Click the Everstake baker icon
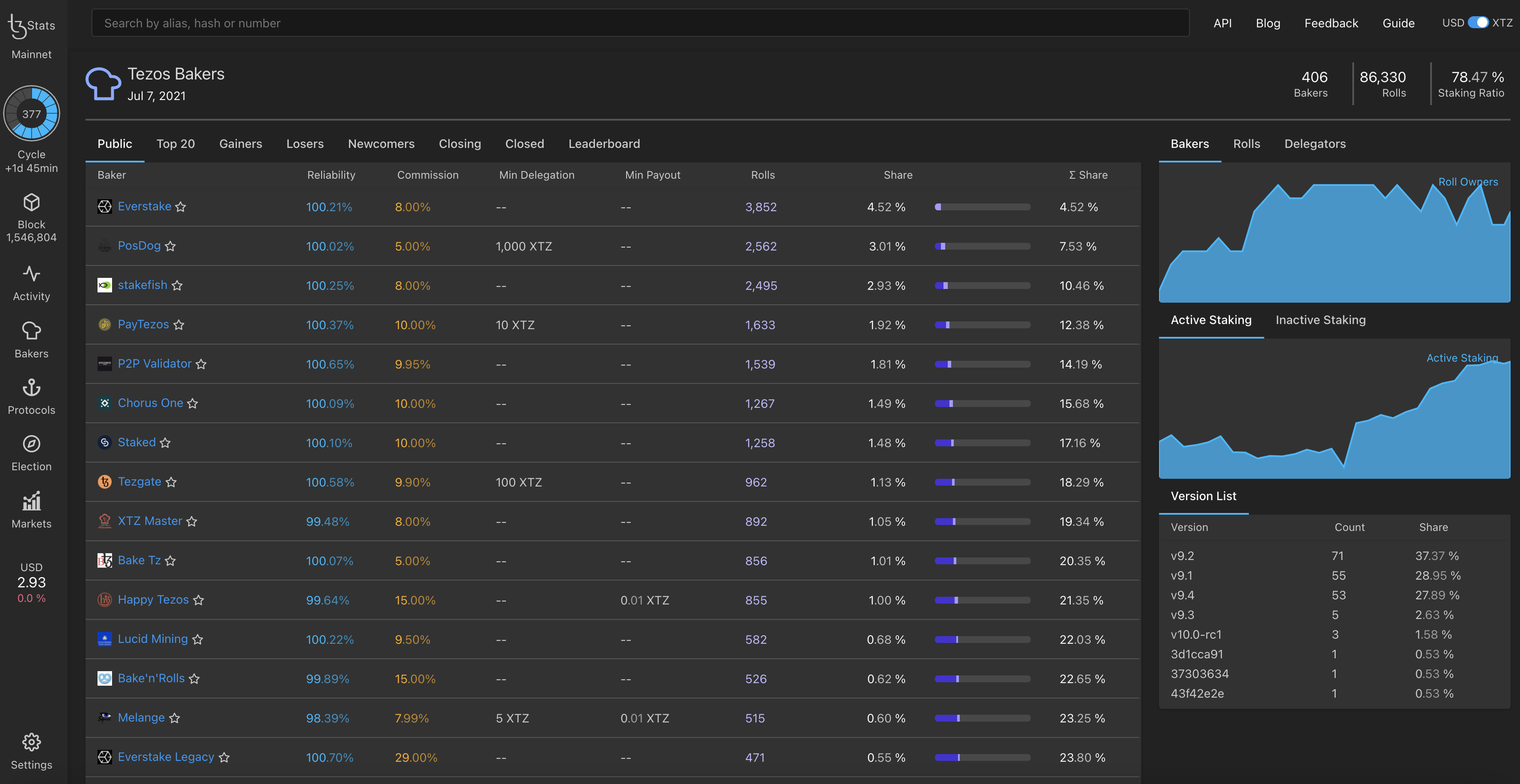 pos(102,207)
